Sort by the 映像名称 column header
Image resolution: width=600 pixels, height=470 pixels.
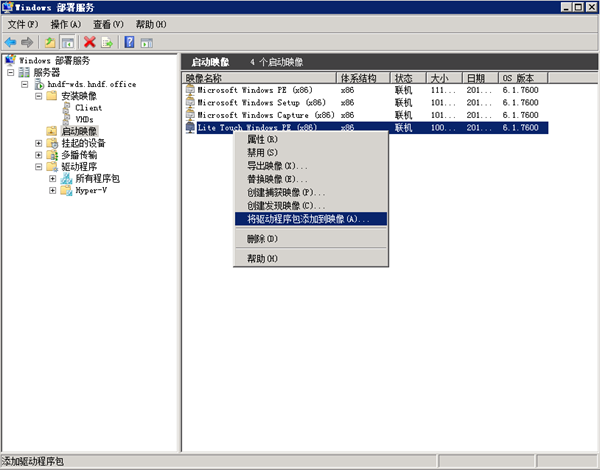[x=259, y=78]
